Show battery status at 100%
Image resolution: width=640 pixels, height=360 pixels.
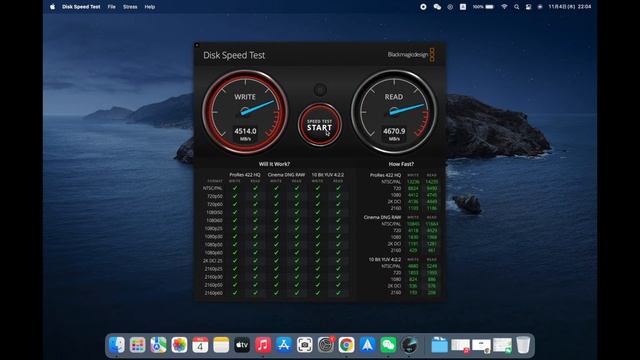[483, 7]
